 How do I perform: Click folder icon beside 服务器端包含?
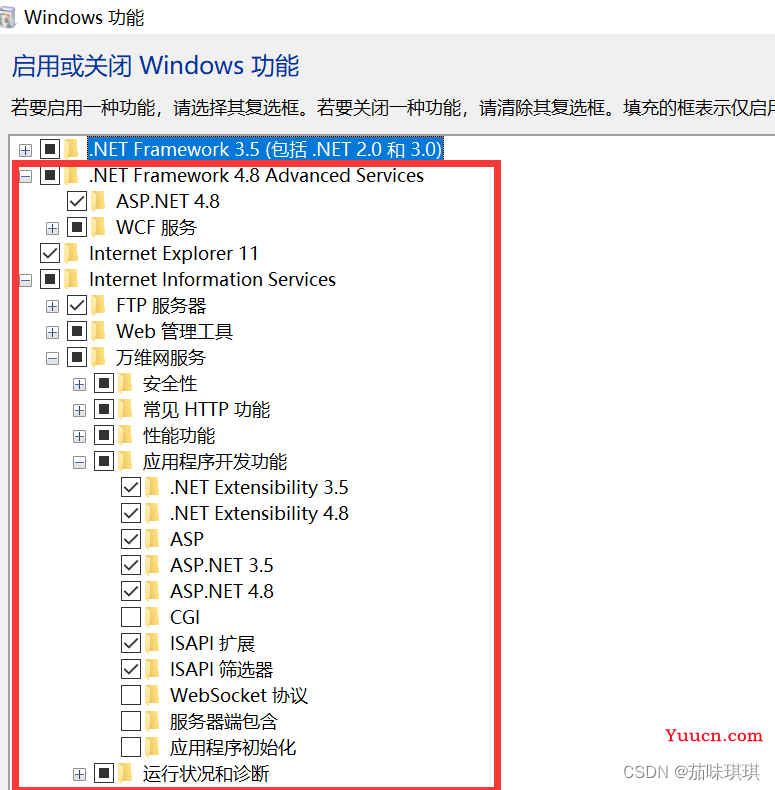tap(153, 721)
